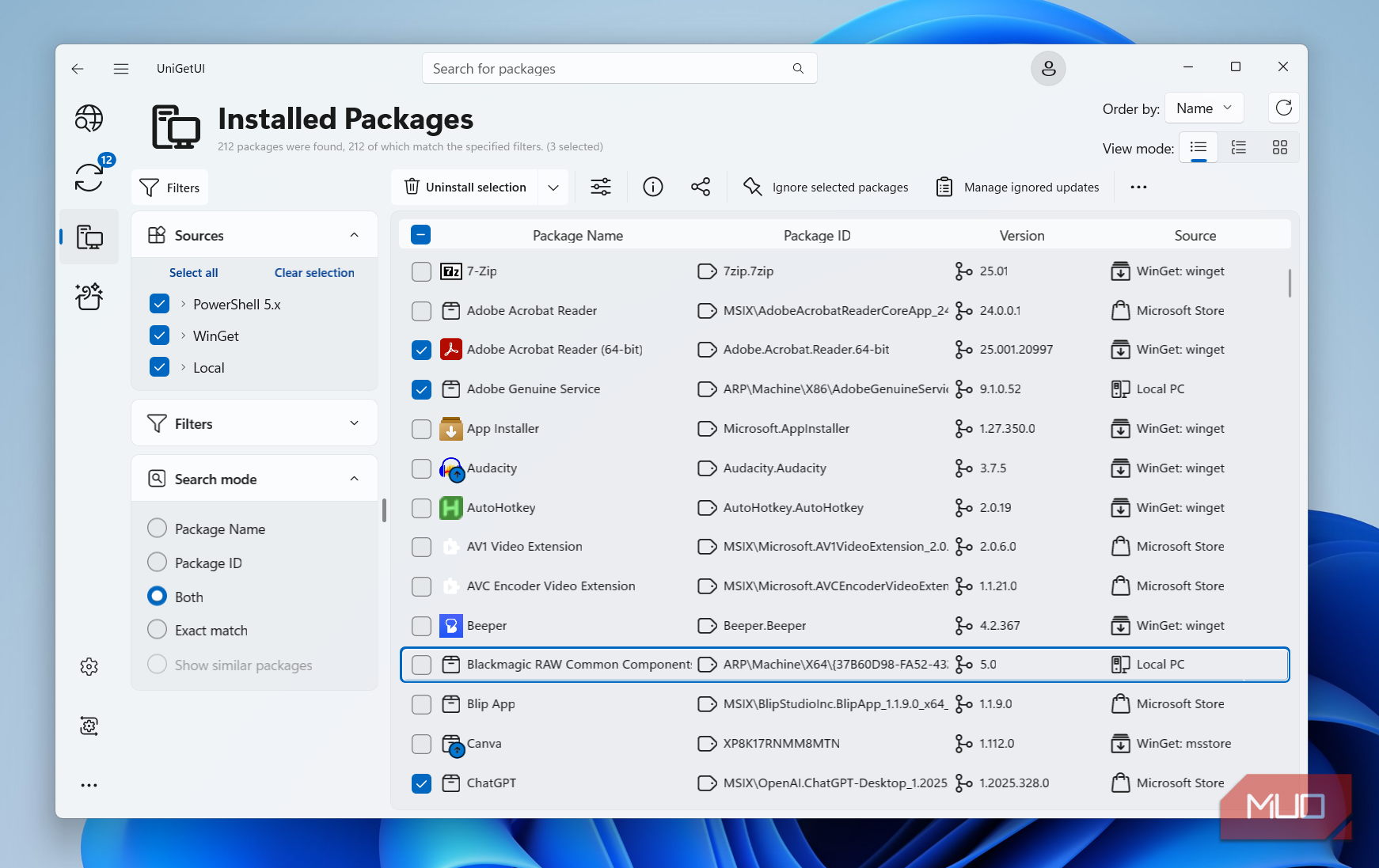Select Exact match search mode
The height and width of the screenshot is (868, 1379).
(x=157, y=629)
